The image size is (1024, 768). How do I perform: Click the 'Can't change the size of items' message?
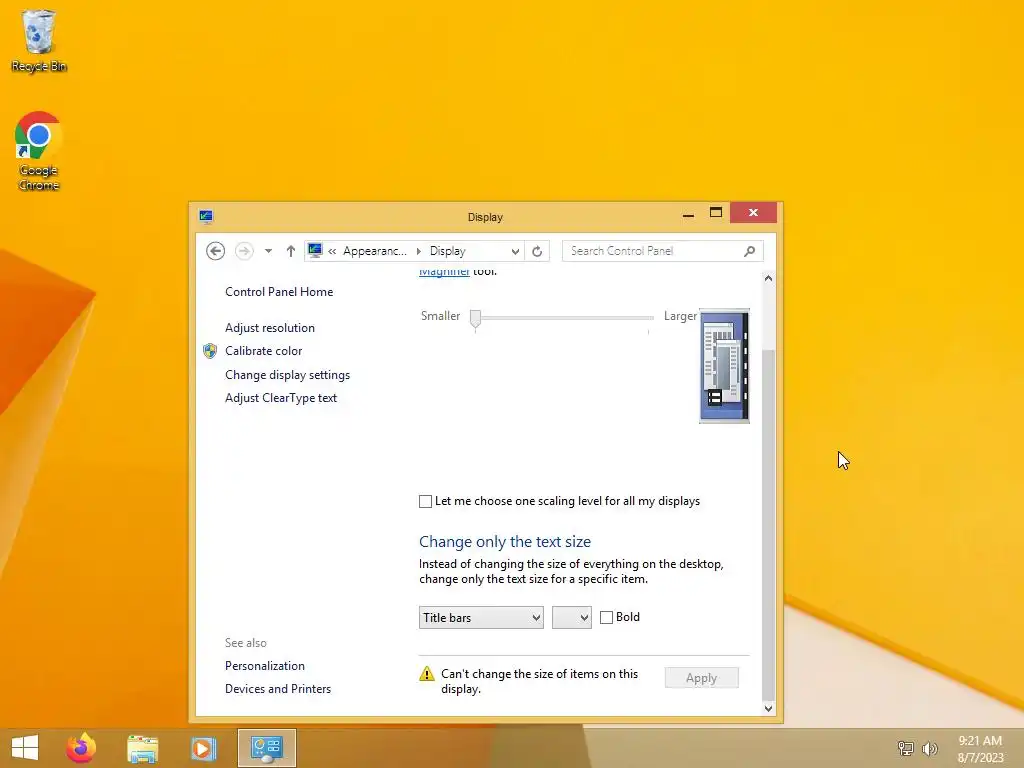tap(539, 681)
